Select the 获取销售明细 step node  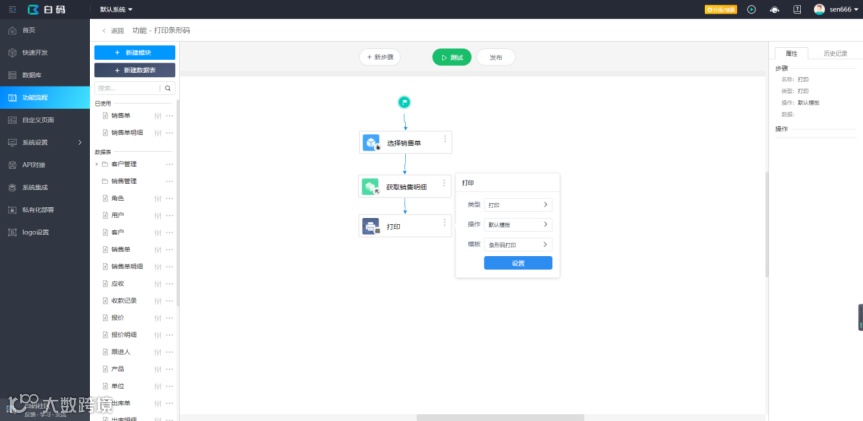405,186
